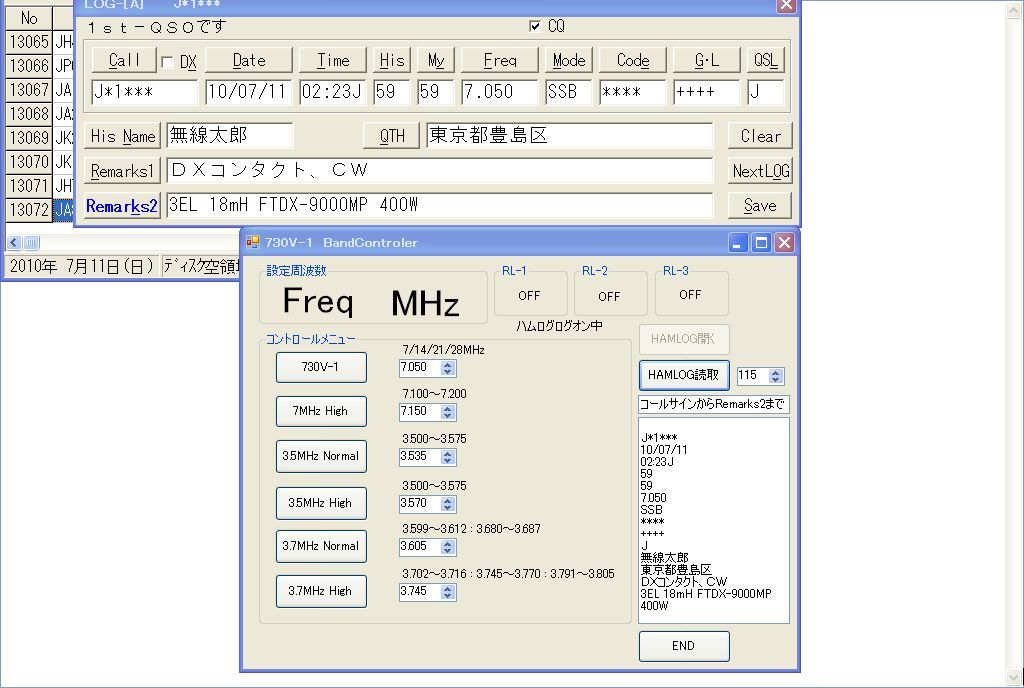Image resolution: width=1024 pixels, height=688 pixels.
Task: Click the horizontal scrollbar left arrow in log list
Action: click(14, 243)
